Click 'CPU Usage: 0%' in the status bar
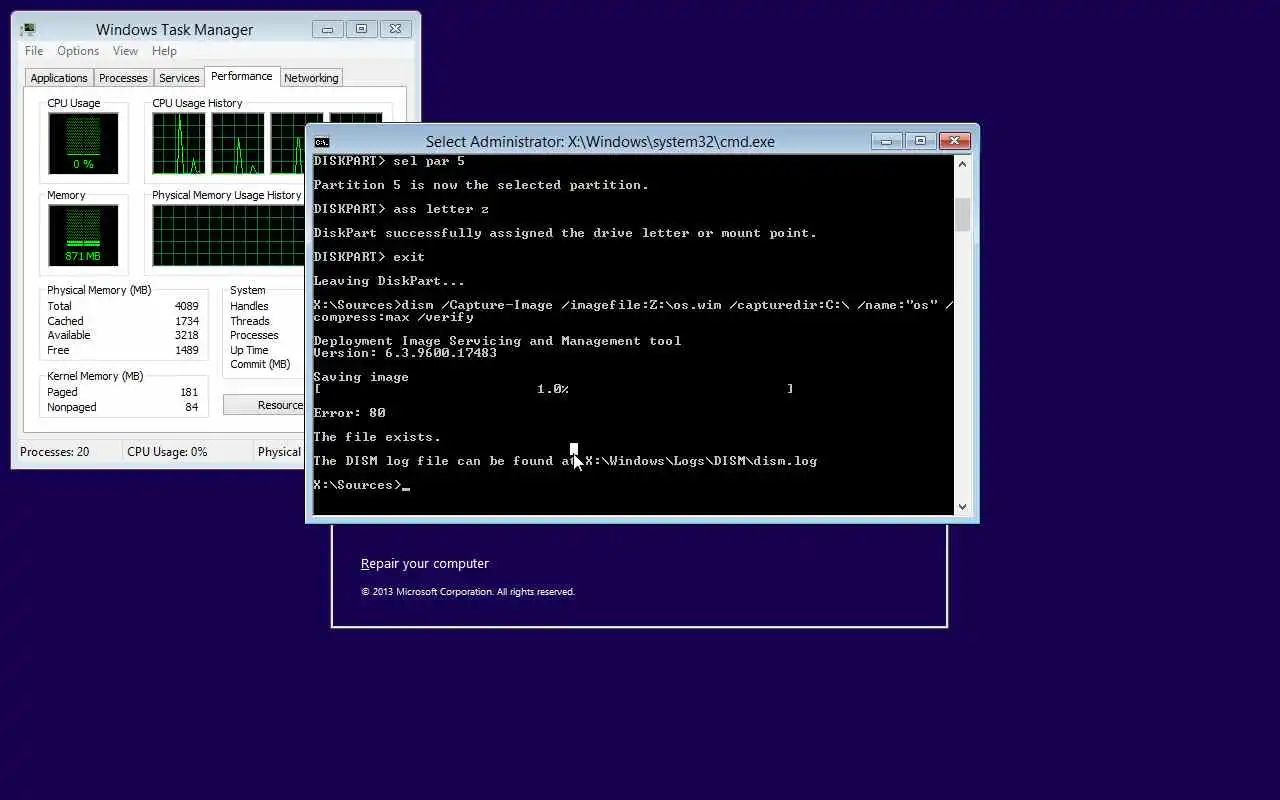The width and height of the screenshot is (1280, 800). (167, 452)
